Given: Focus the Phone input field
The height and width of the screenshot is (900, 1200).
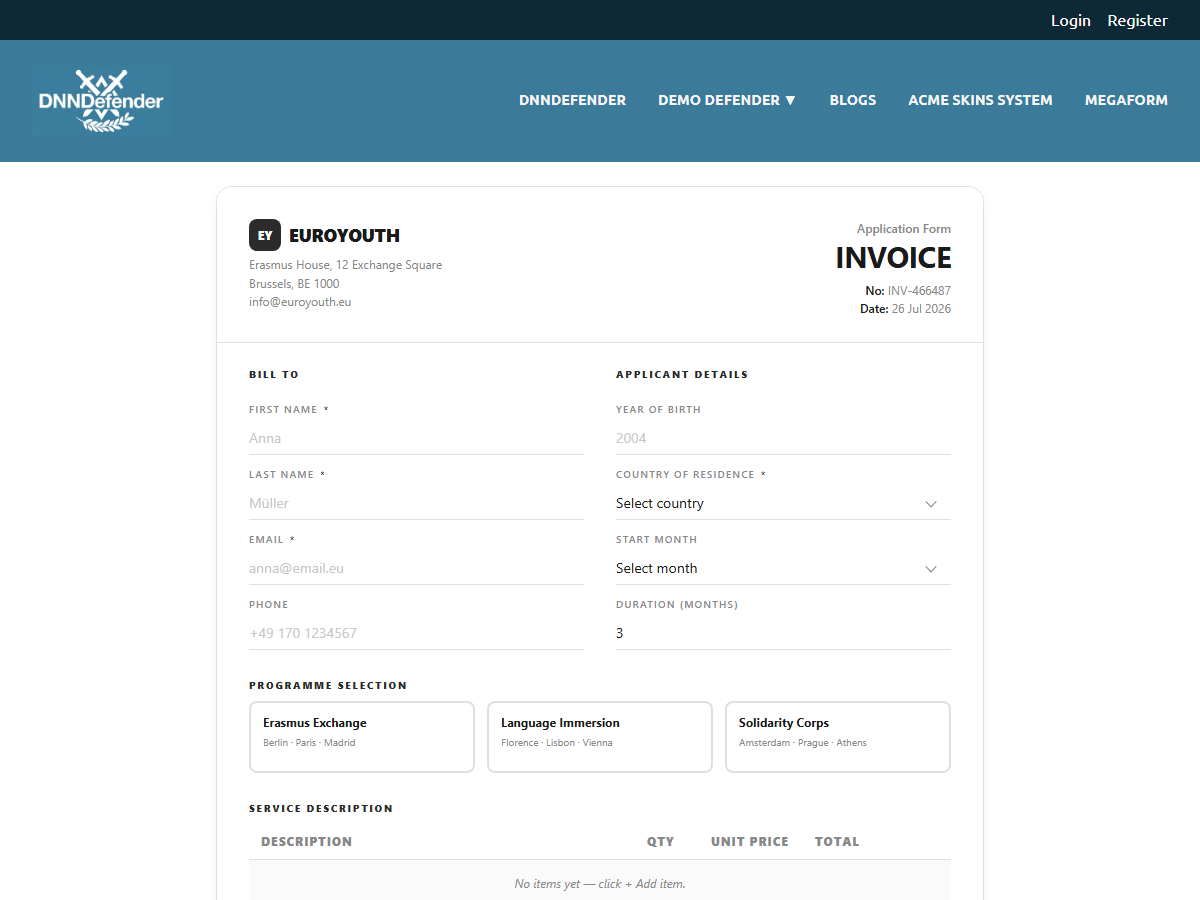Looking at the screenshot, I should click(416, 633).
